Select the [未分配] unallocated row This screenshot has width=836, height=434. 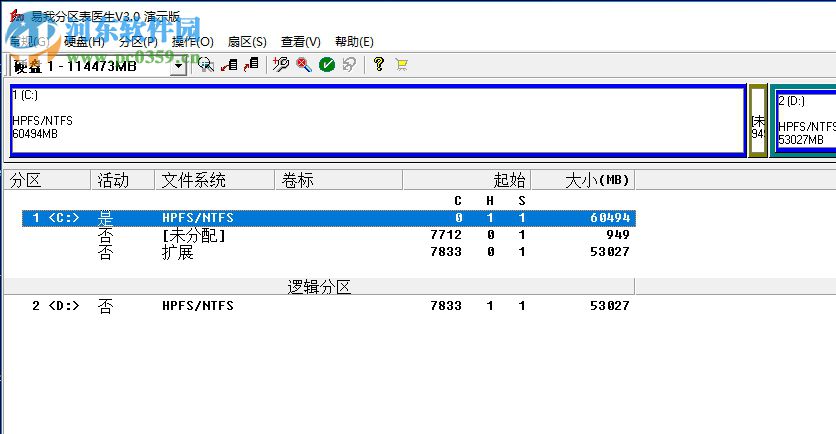click(x=328, y=235)
